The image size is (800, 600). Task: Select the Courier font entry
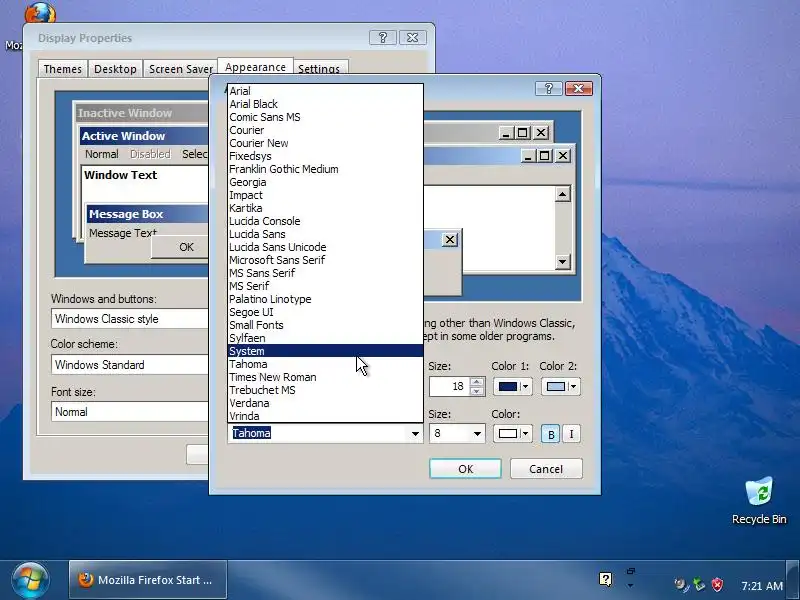click(x=325, y=130)
